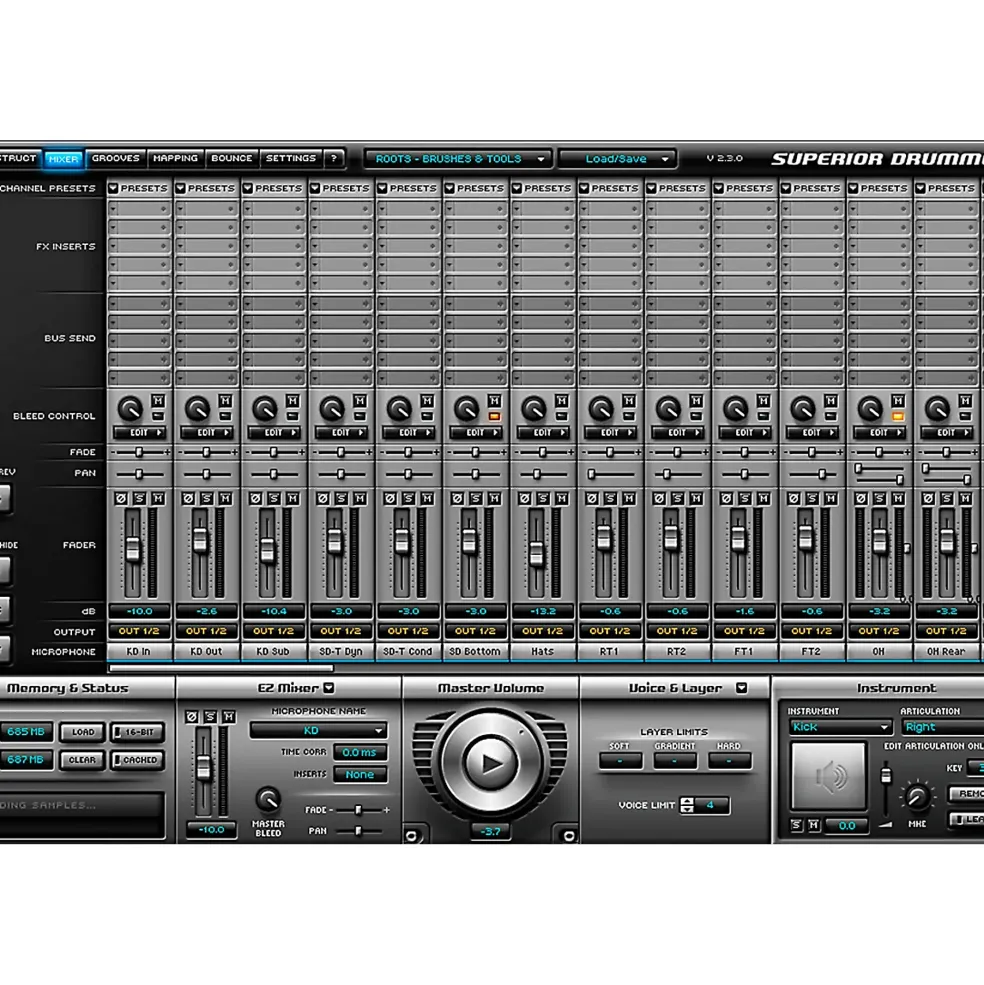
Task: Mute bleed on the KD In channel
Action: (158, 401)
